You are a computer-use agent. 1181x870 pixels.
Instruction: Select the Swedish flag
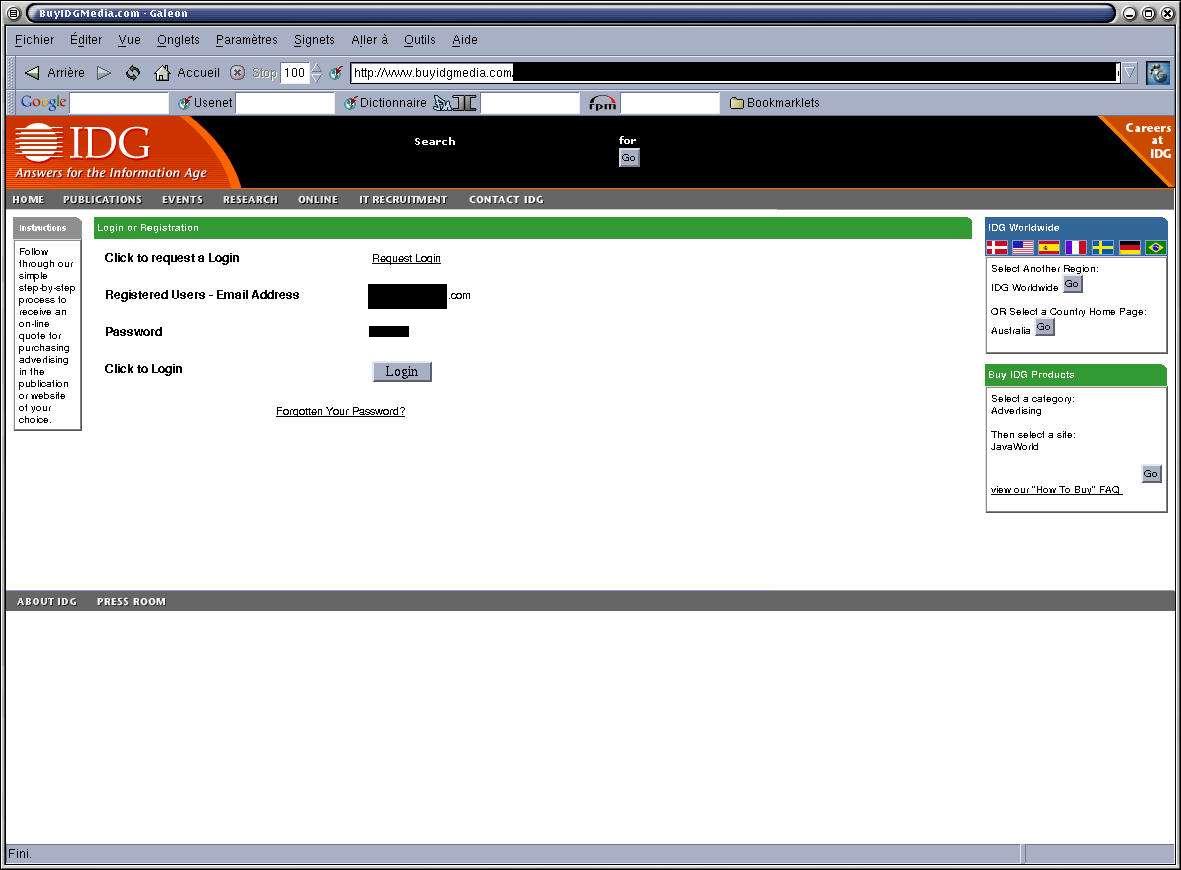click(1103, 247)
